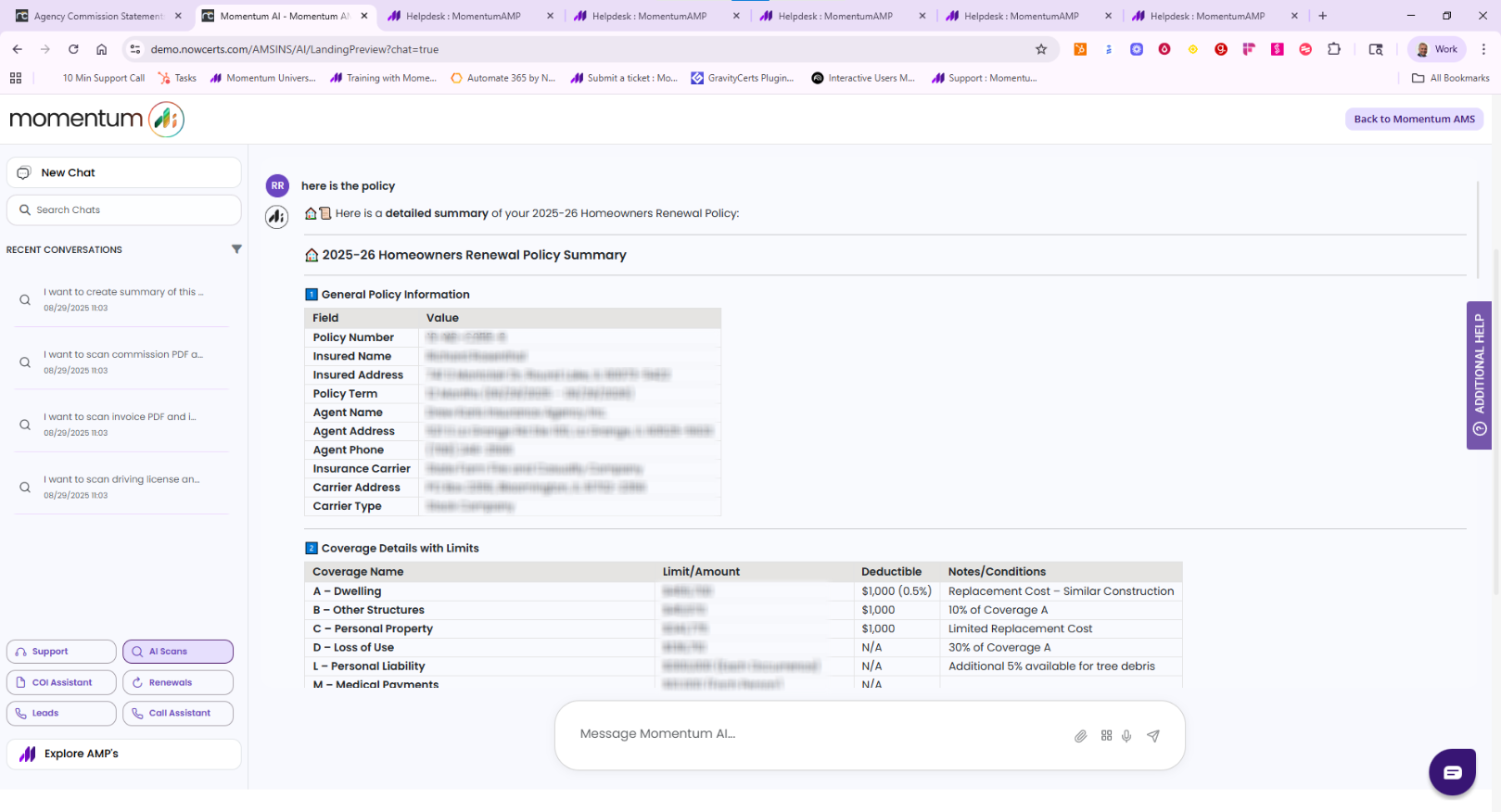Viewport: 1501px width, 812px height.
Task: Open the bookmarks apps grid
Action: 16,78
